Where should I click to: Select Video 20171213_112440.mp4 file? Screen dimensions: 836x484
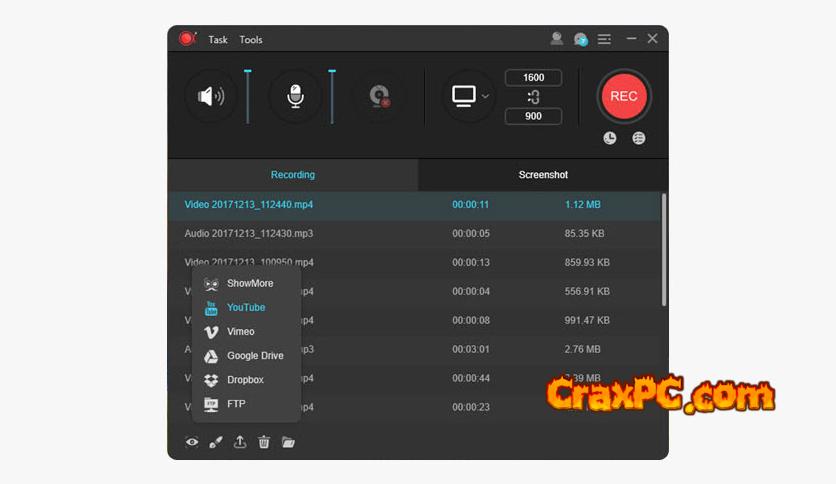click(248, 205)
